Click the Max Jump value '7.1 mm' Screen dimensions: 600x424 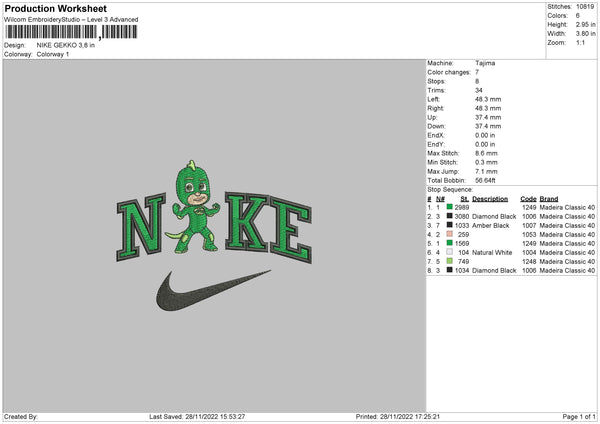[486, 171]
